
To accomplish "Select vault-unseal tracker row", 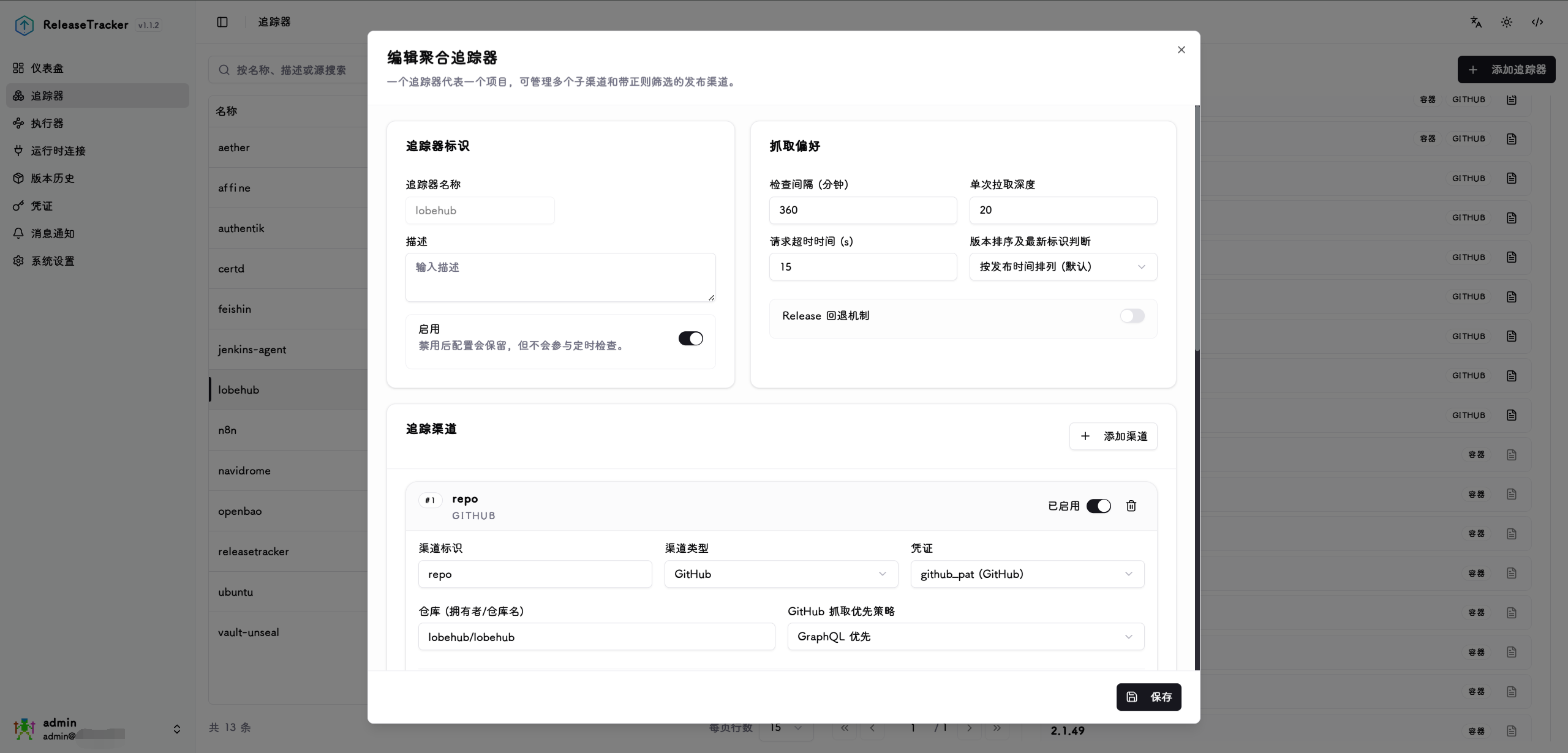I will pos(288,632).
